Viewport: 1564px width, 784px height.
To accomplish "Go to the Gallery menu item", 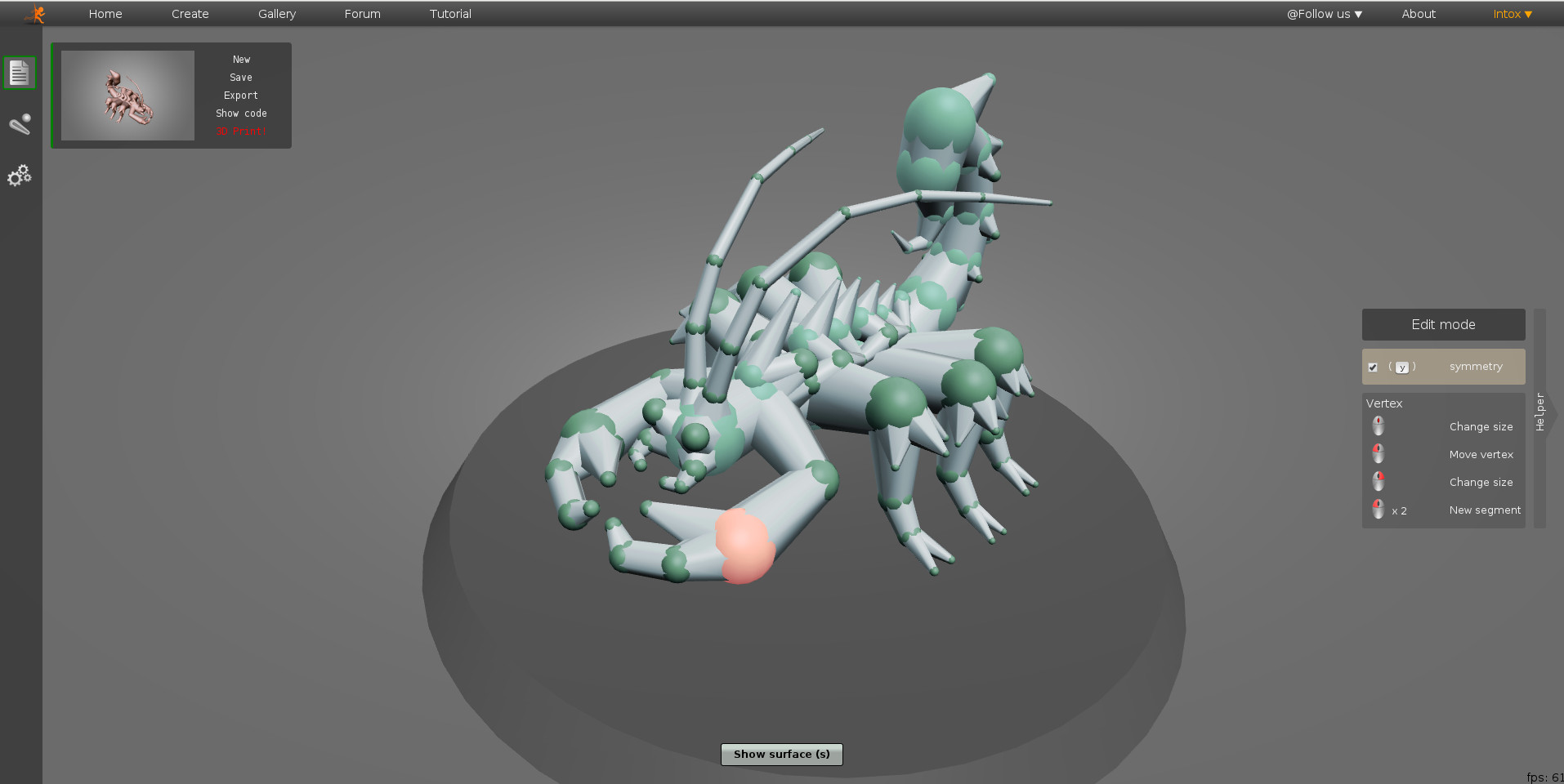I will point(277,14).
